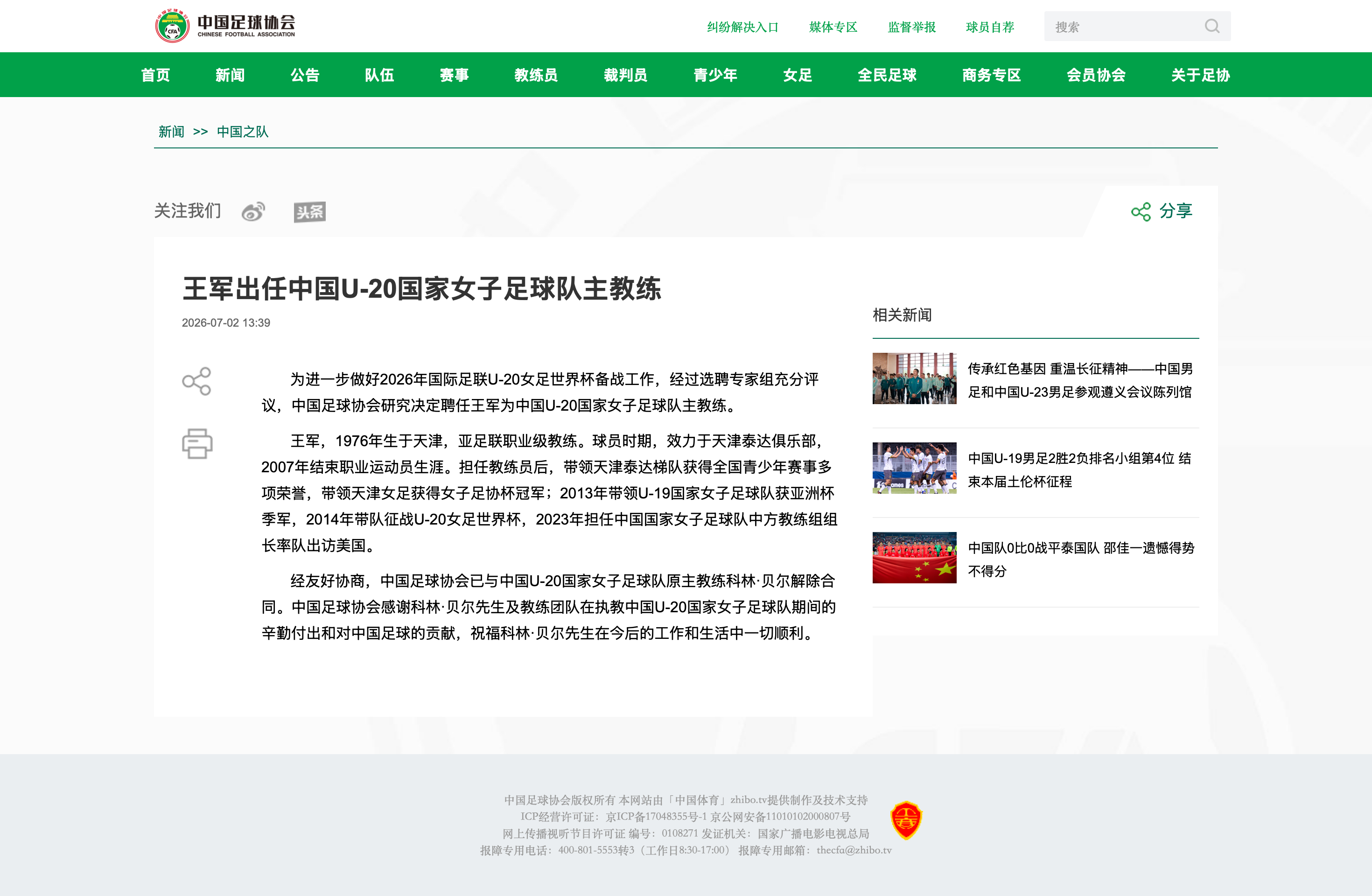This screenshot has height=896, width=1372.
Task: Open 赛事 in navigation bar
Action: click(454, 75)
